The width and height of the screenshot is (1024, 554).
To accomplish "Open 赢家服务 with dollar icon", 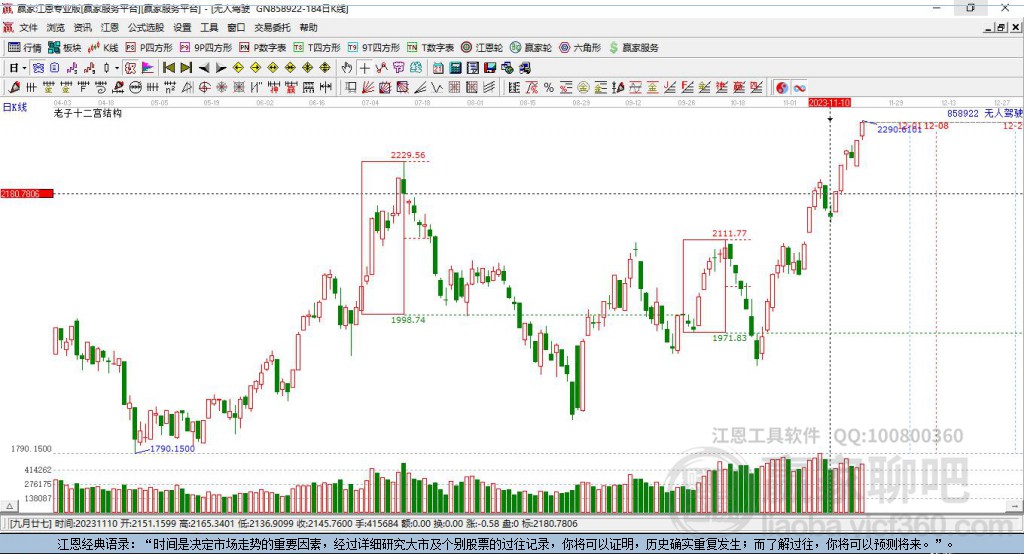I will 633,48.
